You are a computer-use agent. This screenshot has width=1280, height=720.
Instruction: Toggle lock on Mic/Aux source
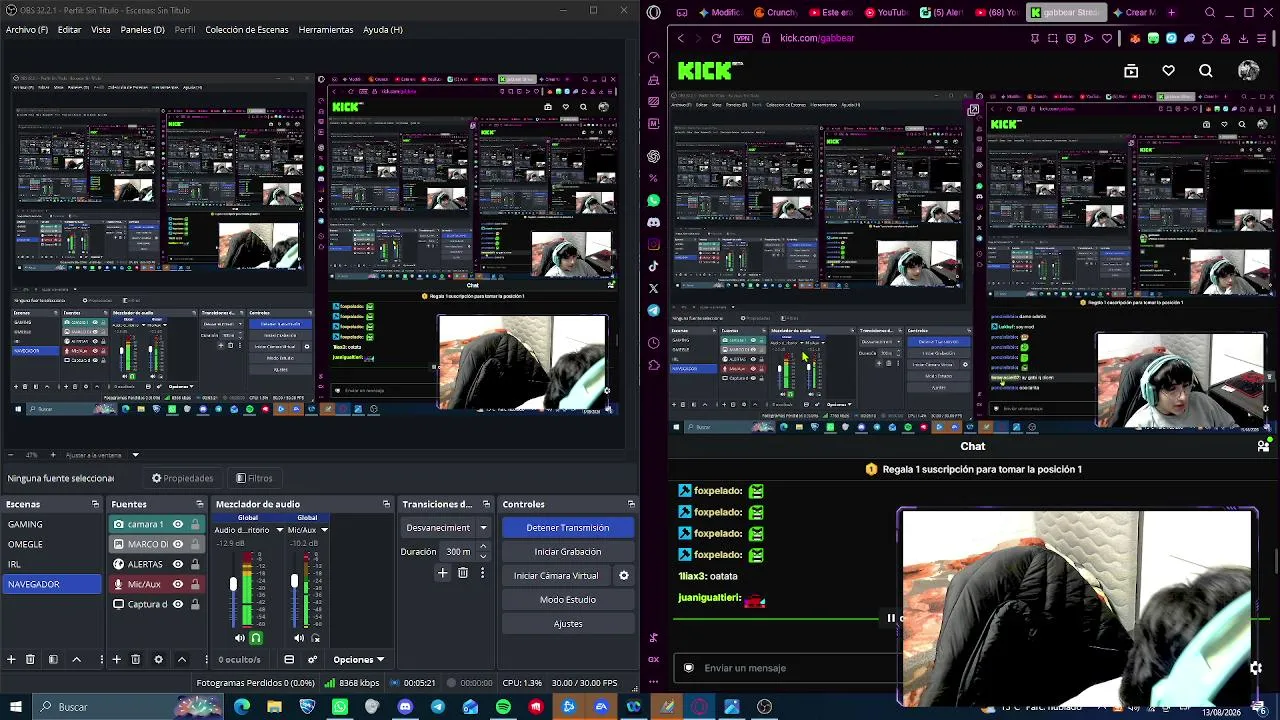pos(195,584)
